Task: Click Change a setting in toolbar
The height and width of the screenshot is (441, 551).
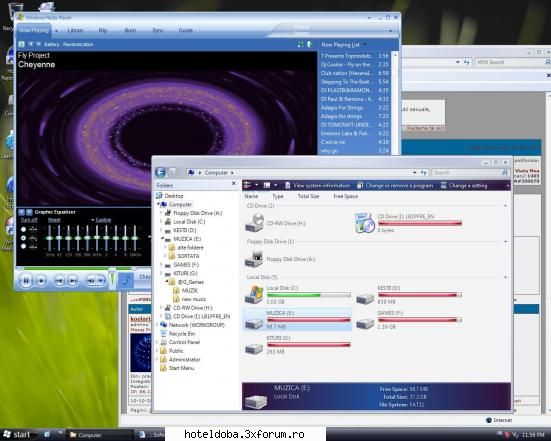Action: pyautogui.click(x=464, y=185)
